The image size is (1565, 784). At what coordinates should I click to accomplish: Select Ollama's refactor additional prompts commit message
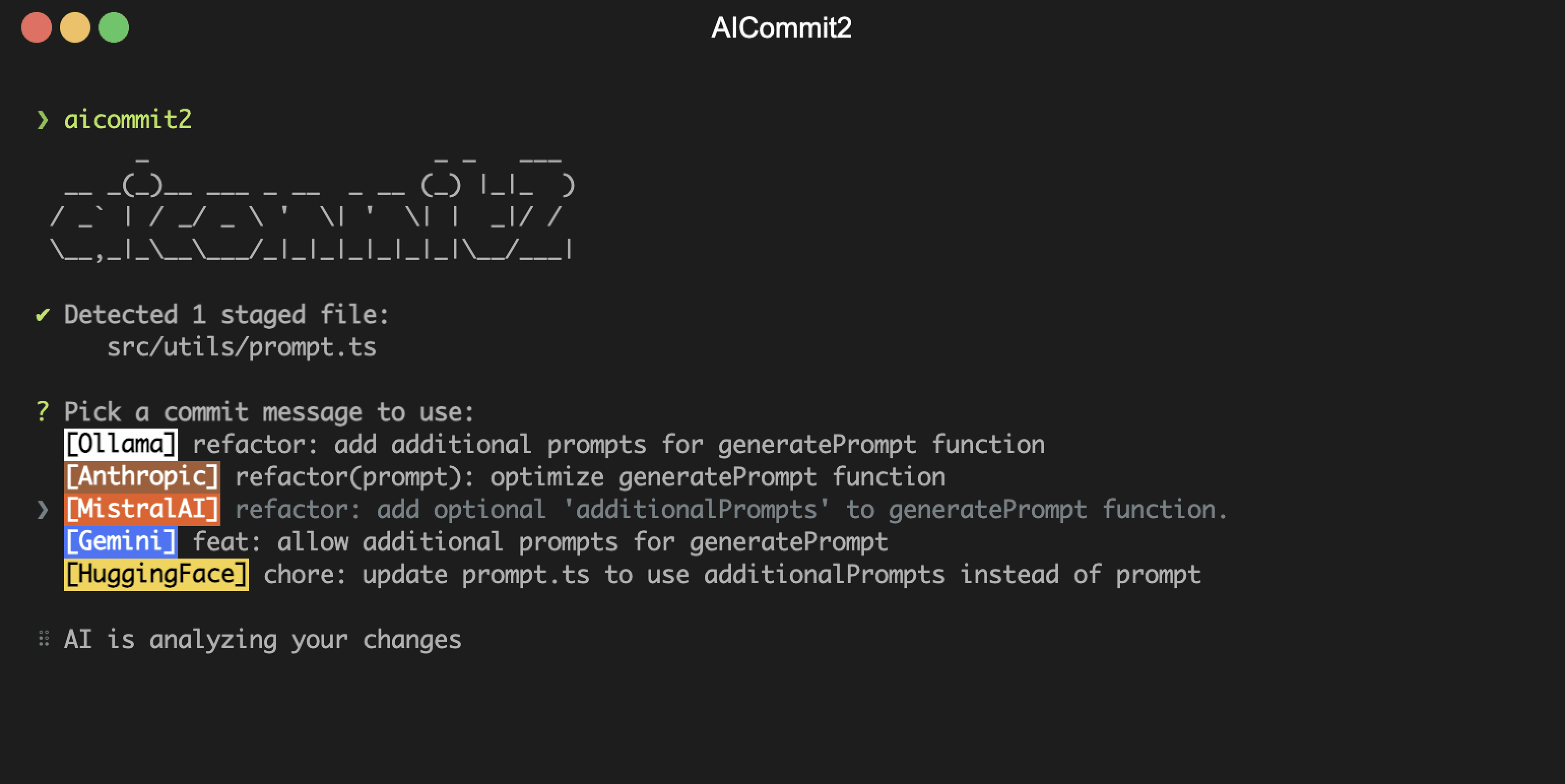pos(618,444)
